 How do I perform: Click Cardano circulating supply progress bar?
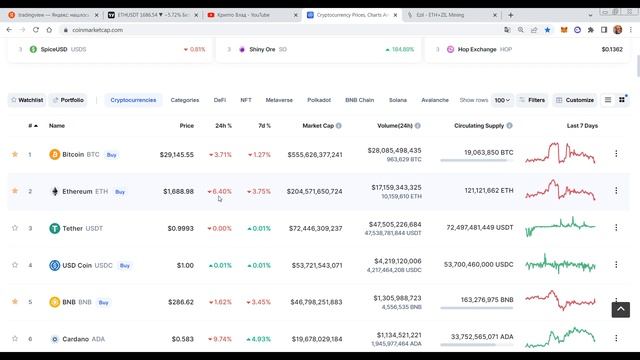pyautogui.click(x=476, y=345)
